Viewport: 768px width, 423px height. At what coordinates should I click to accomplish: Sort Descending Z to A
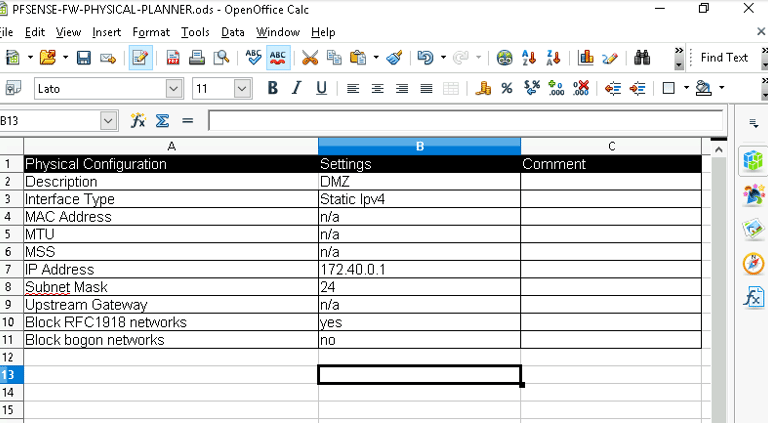(553, 58)
